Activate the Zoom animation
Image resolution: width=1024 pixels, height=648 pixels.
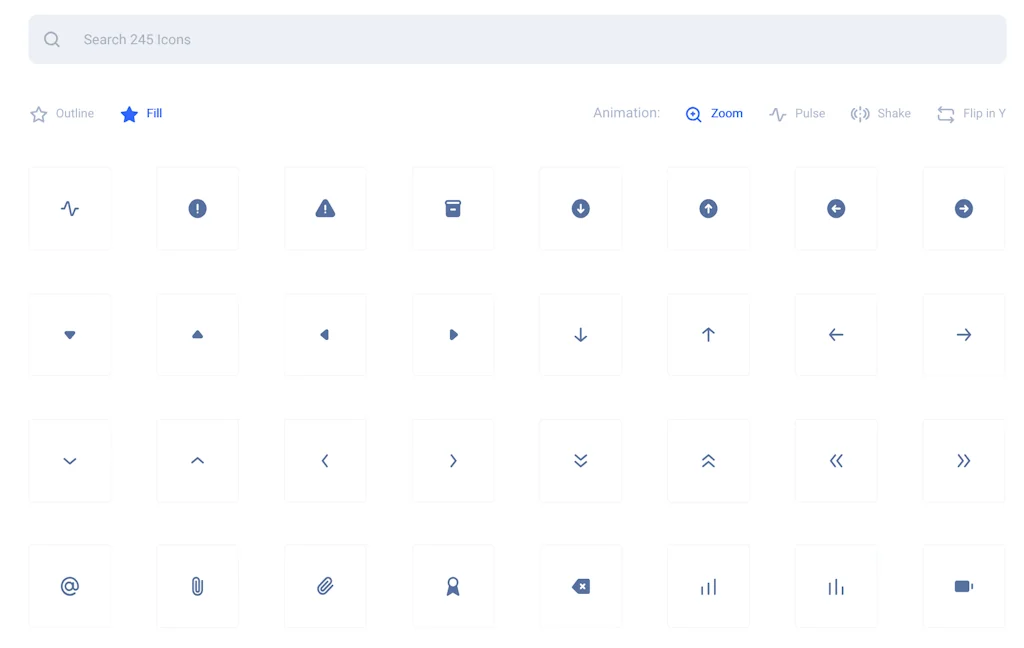tap(714, 113)
